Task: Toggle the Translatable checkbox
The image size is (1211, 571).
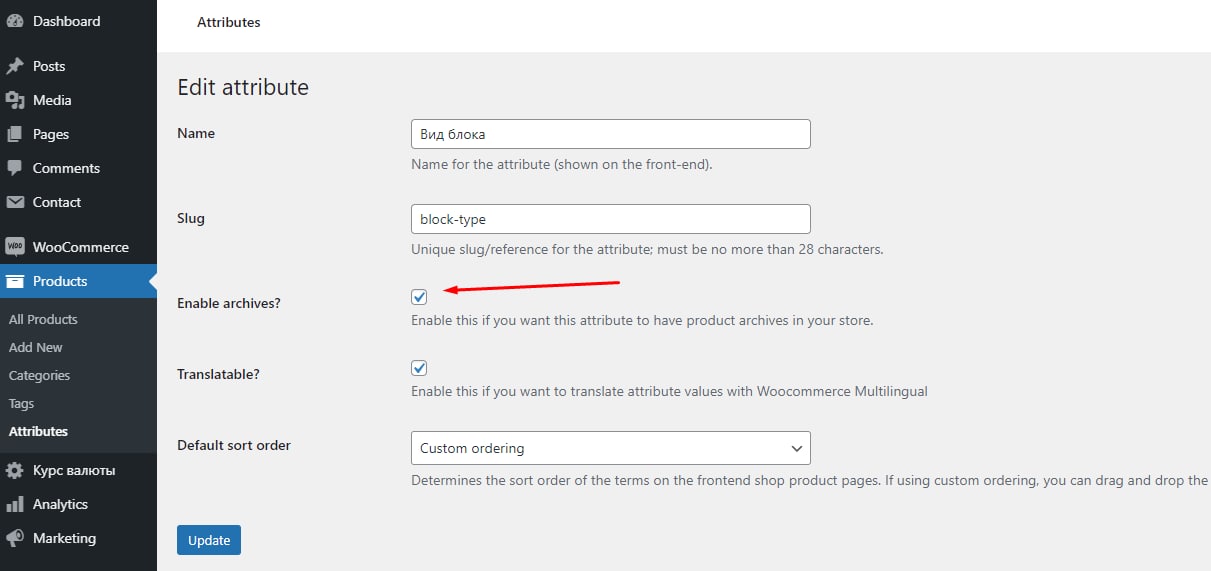Action: 419,367
